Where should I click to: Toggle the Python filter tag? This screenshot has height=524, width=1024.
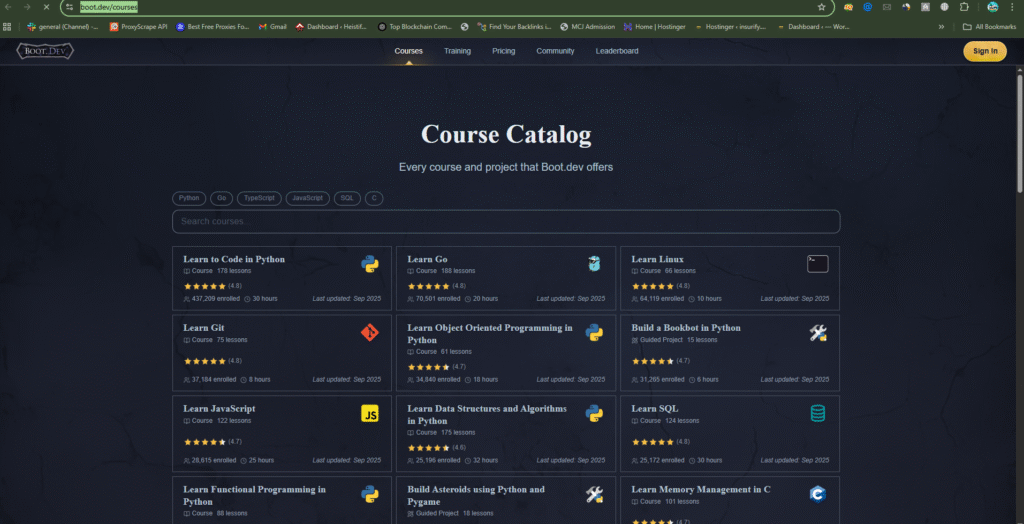[190, 198]
